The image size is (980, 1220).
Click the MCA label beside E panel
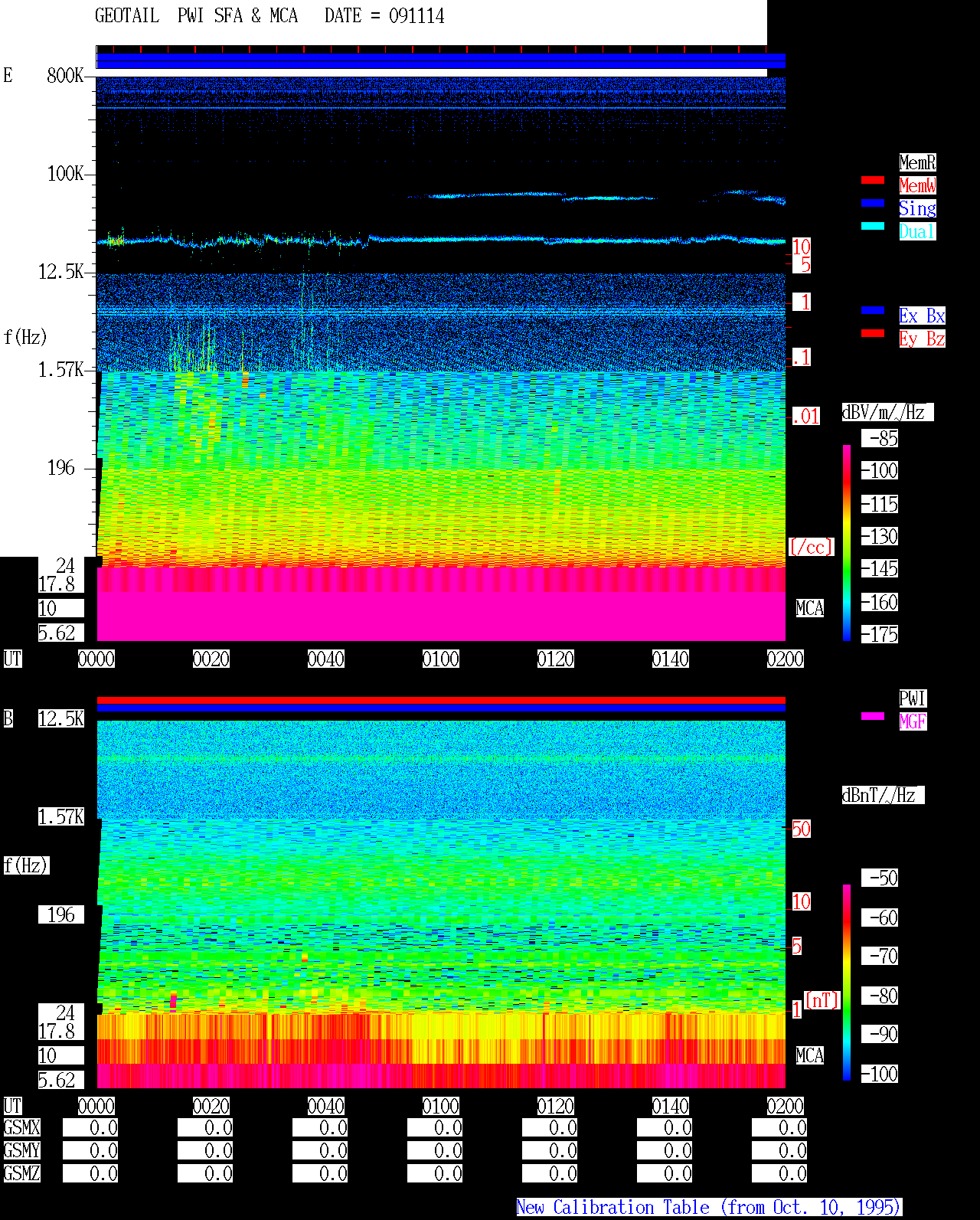[x=810, y=609]
